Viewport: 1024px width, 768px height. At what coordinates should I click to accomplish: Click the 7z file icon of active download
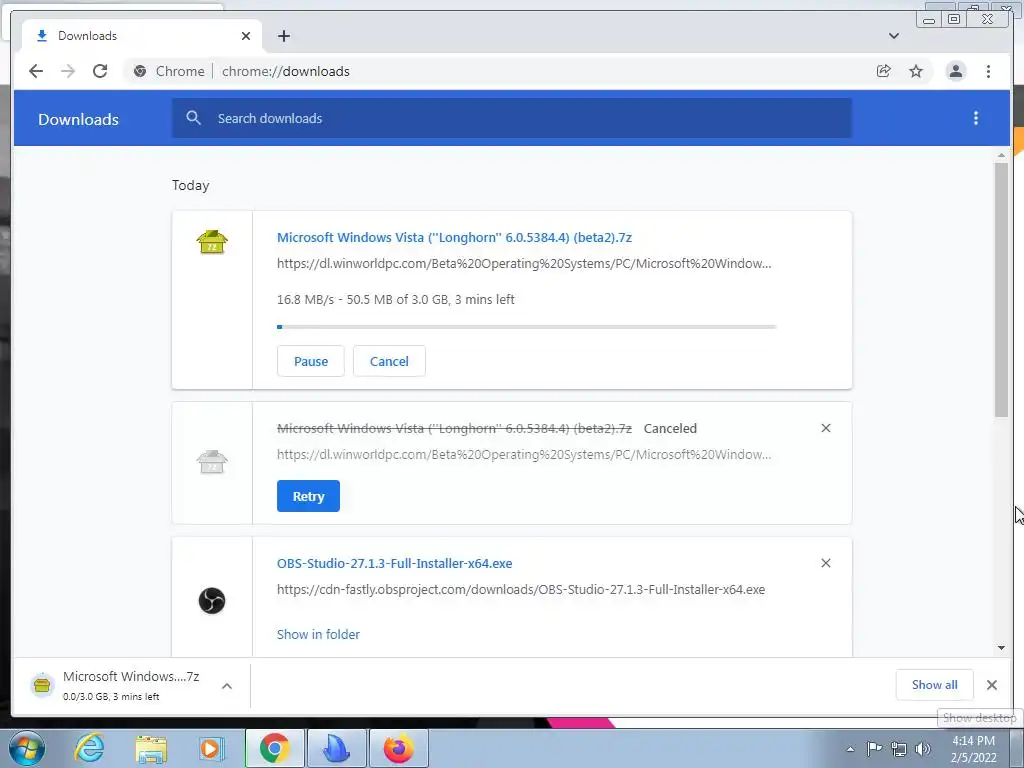212,242
